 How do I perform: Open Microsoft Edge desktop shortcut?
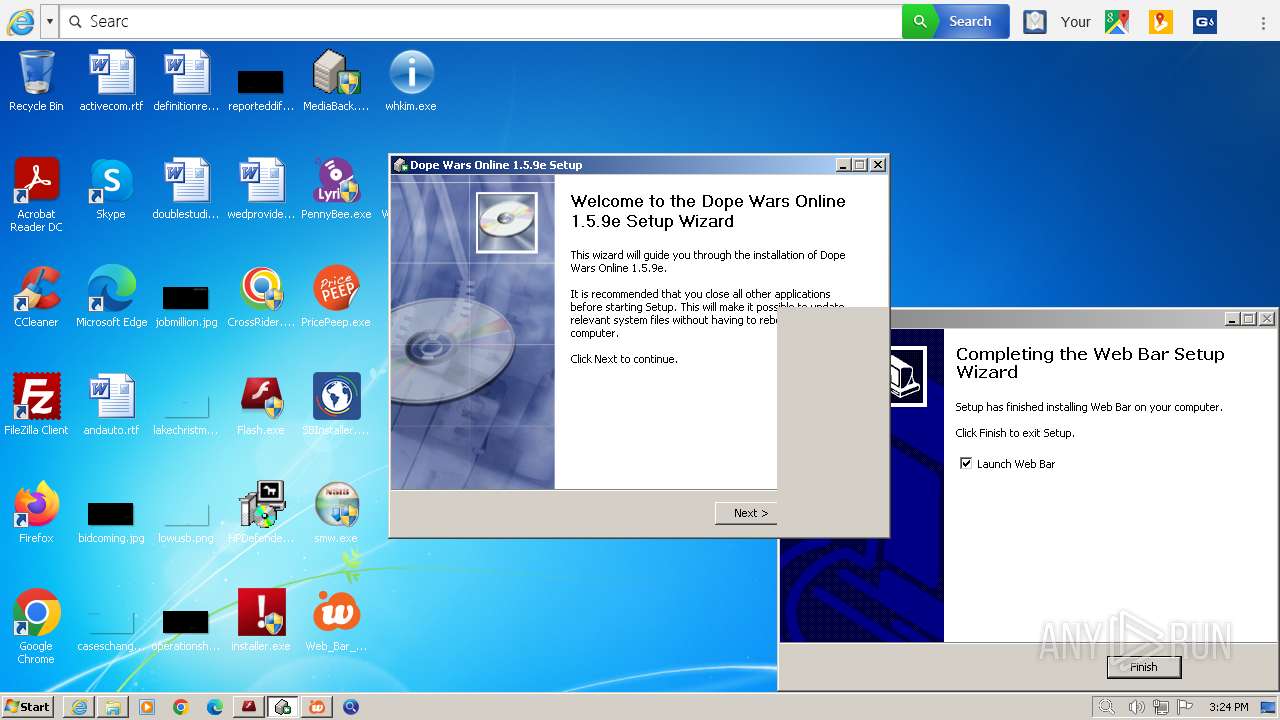click(111, 296)
